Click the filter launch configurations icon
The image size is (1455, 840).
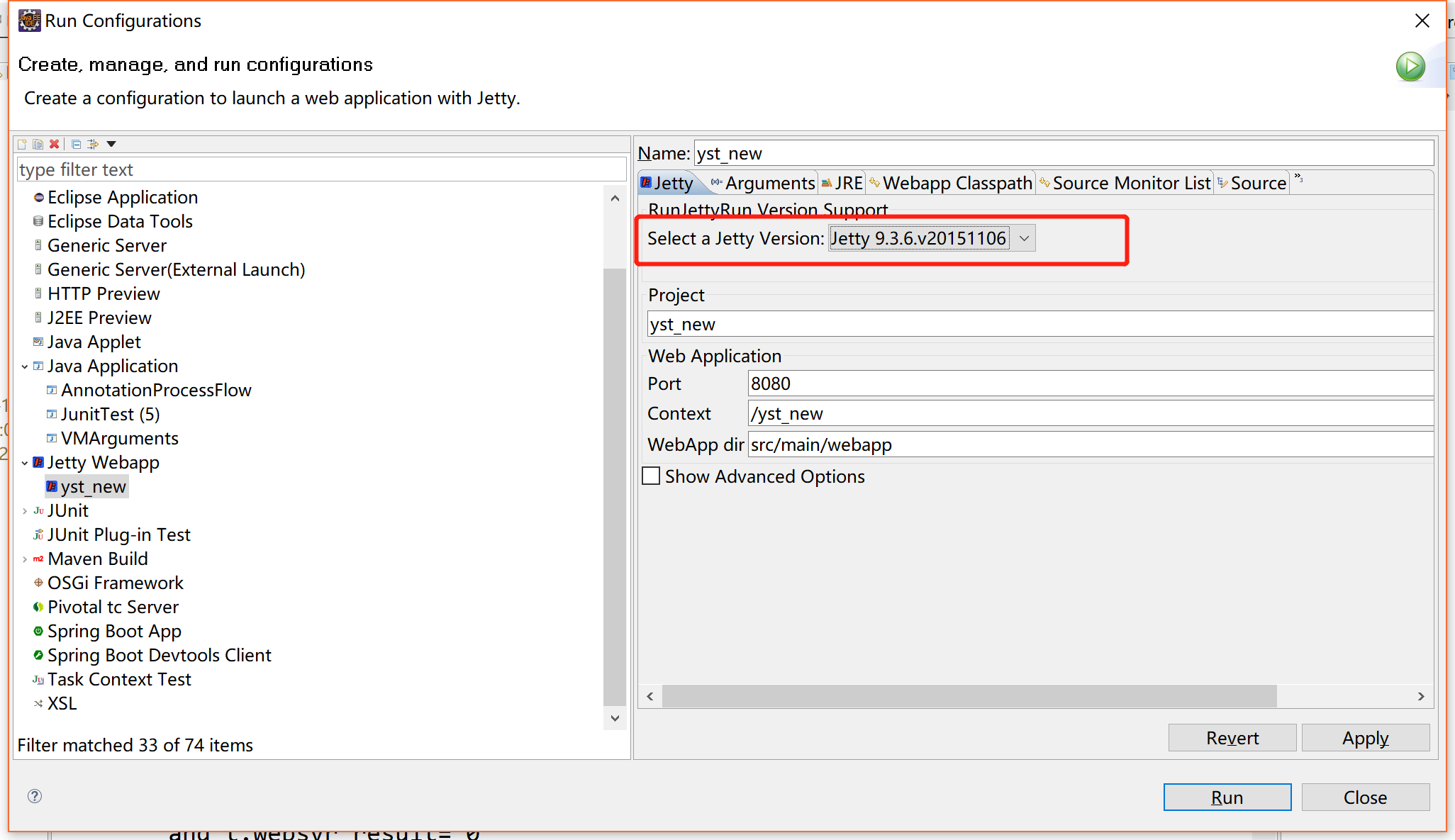pyautogui.click(x=93, y=144)
